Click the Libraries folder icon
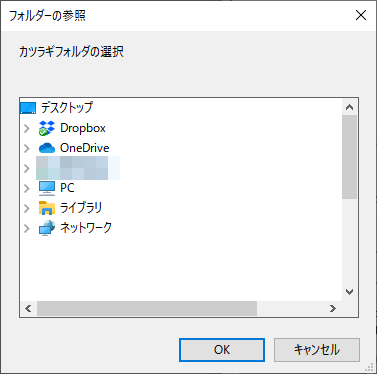The image size is (377, 374). pos(47,208)
